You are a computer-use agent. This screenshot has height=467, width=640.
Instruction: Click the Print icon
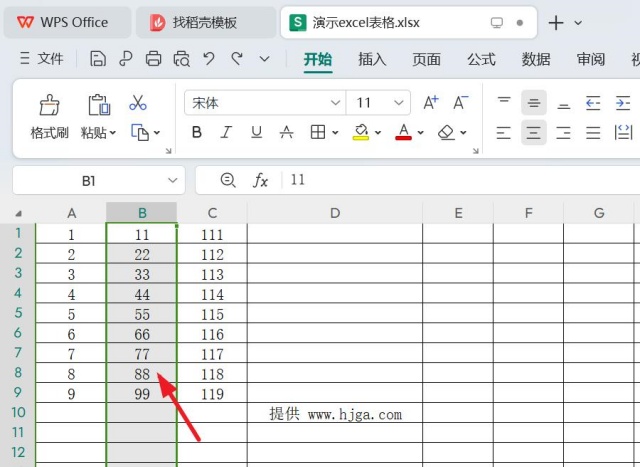tap(153, 59)
